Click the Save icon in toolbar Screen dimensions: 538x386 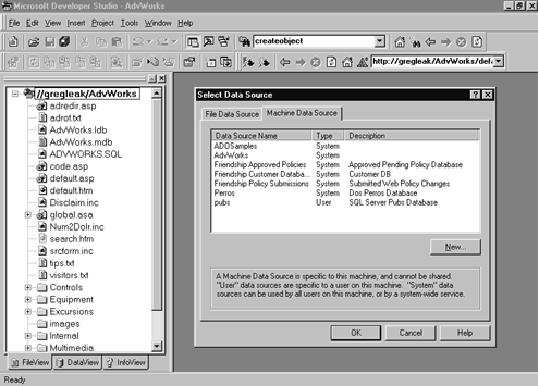point(50,42)
